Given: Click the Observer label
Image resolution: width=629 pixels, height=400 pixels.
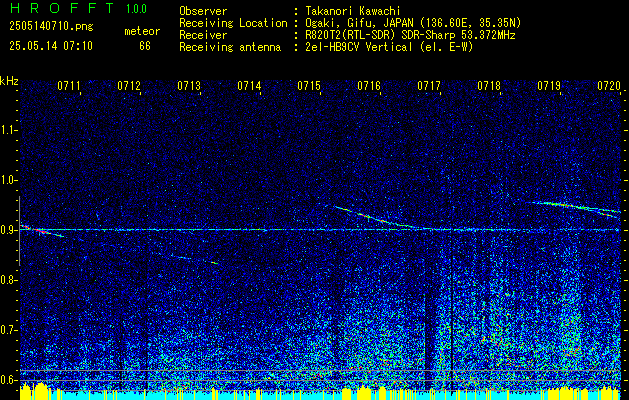Looking at the screenshot, I should (203, 11).
